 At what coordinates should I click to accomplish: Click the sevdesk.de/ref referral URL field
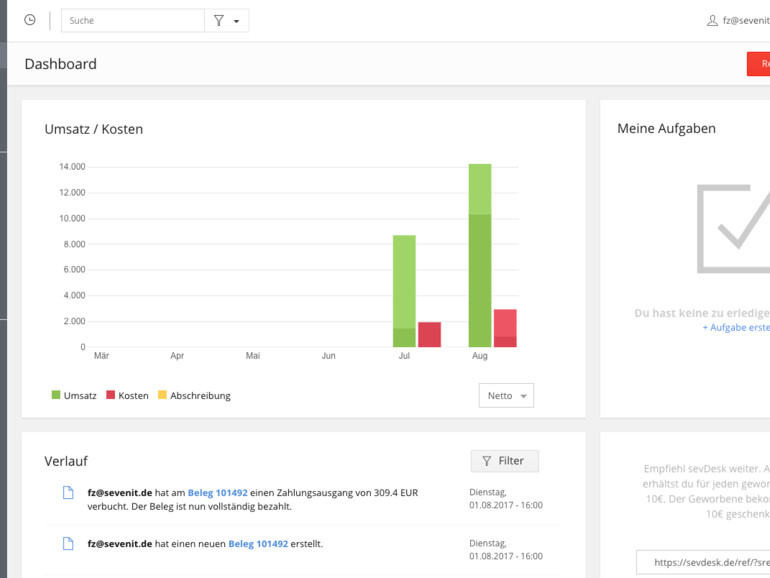703,562
